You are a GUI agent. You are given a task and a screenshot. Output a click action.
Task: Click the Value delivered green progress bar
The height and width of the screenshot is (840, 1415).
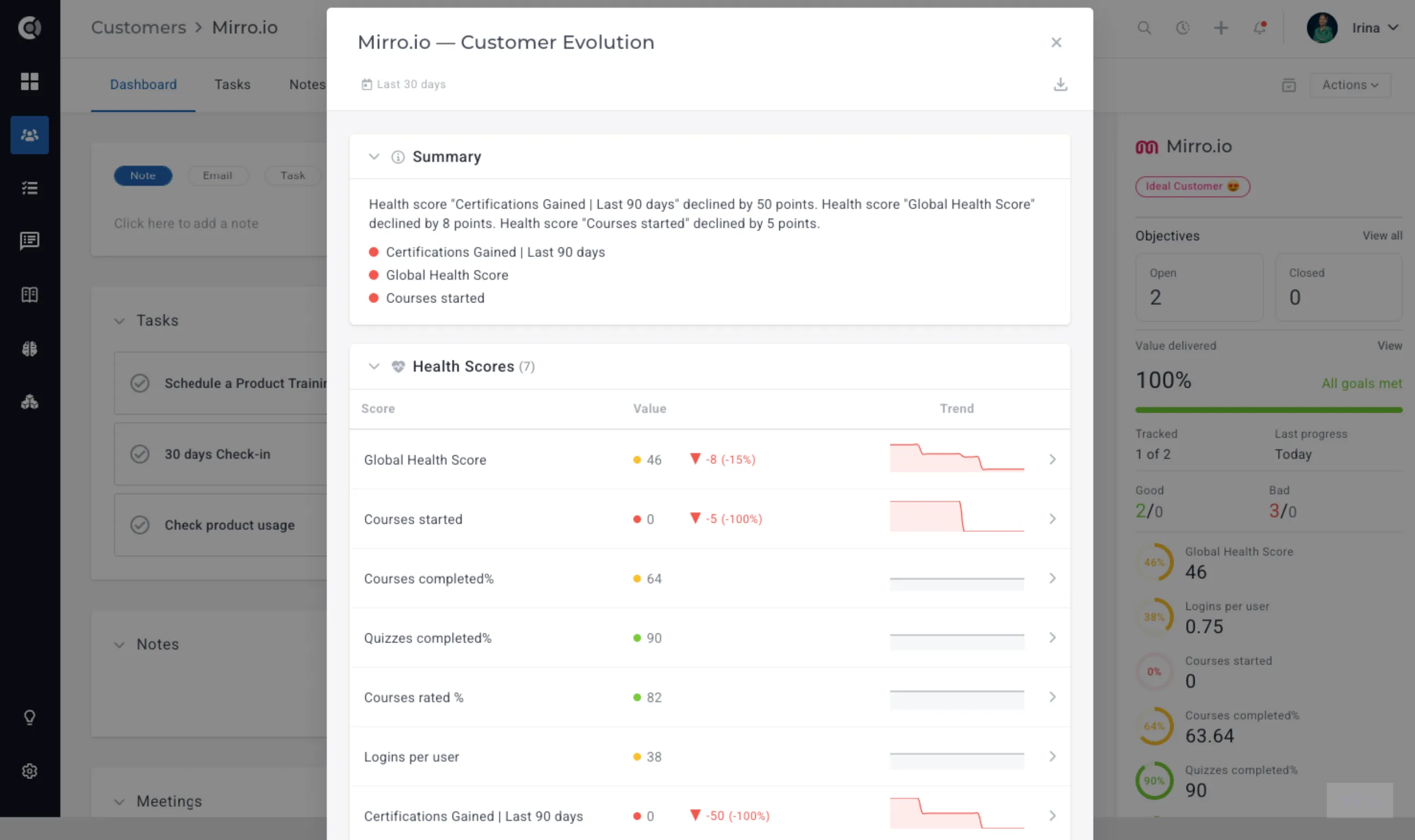1268,410
